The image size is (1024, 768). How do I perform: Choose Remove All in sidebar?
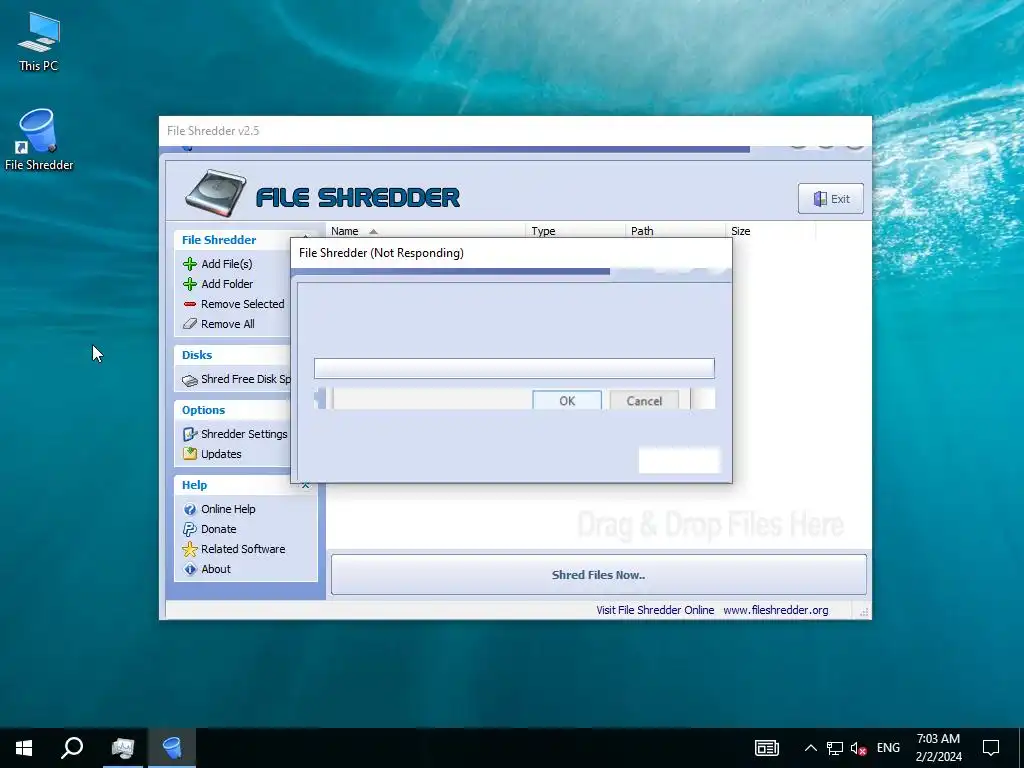click(x=228, y=324)
